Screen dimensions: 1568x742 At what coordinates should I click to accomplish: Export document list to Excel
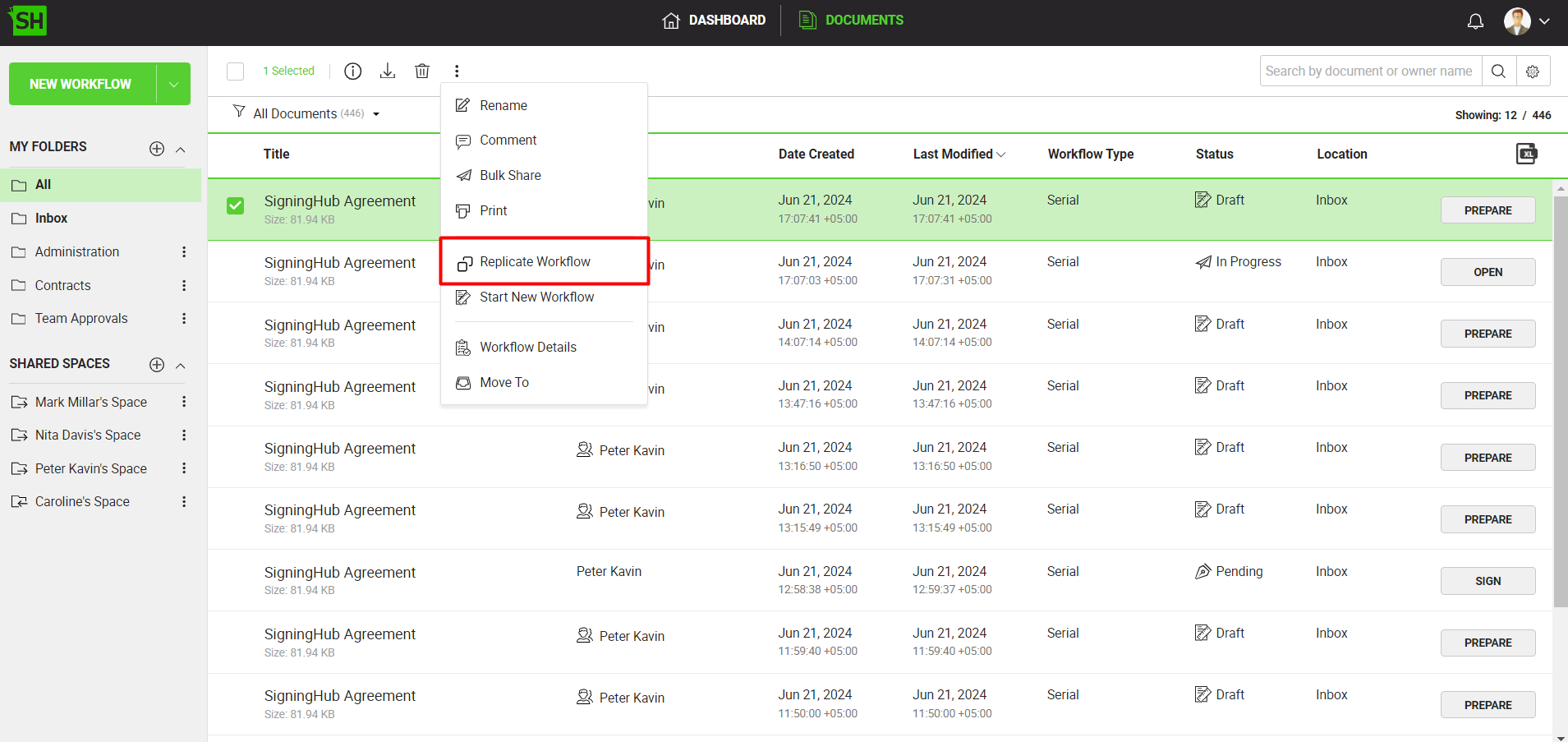tap(1525, 154)
